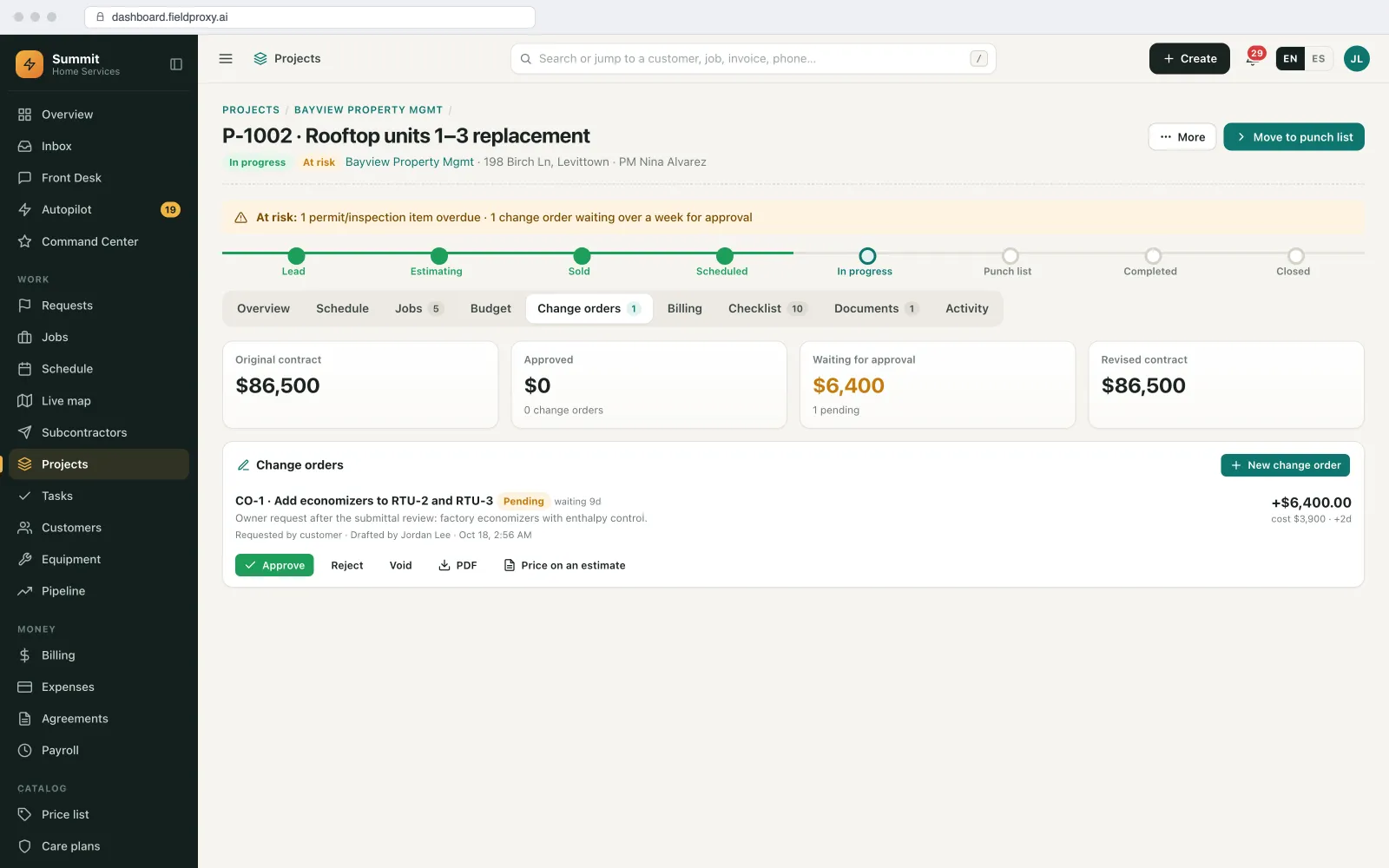Switch language to ES
Image resolution: width=1389 pixels, height=868 pixels.
coord(1318,59)
